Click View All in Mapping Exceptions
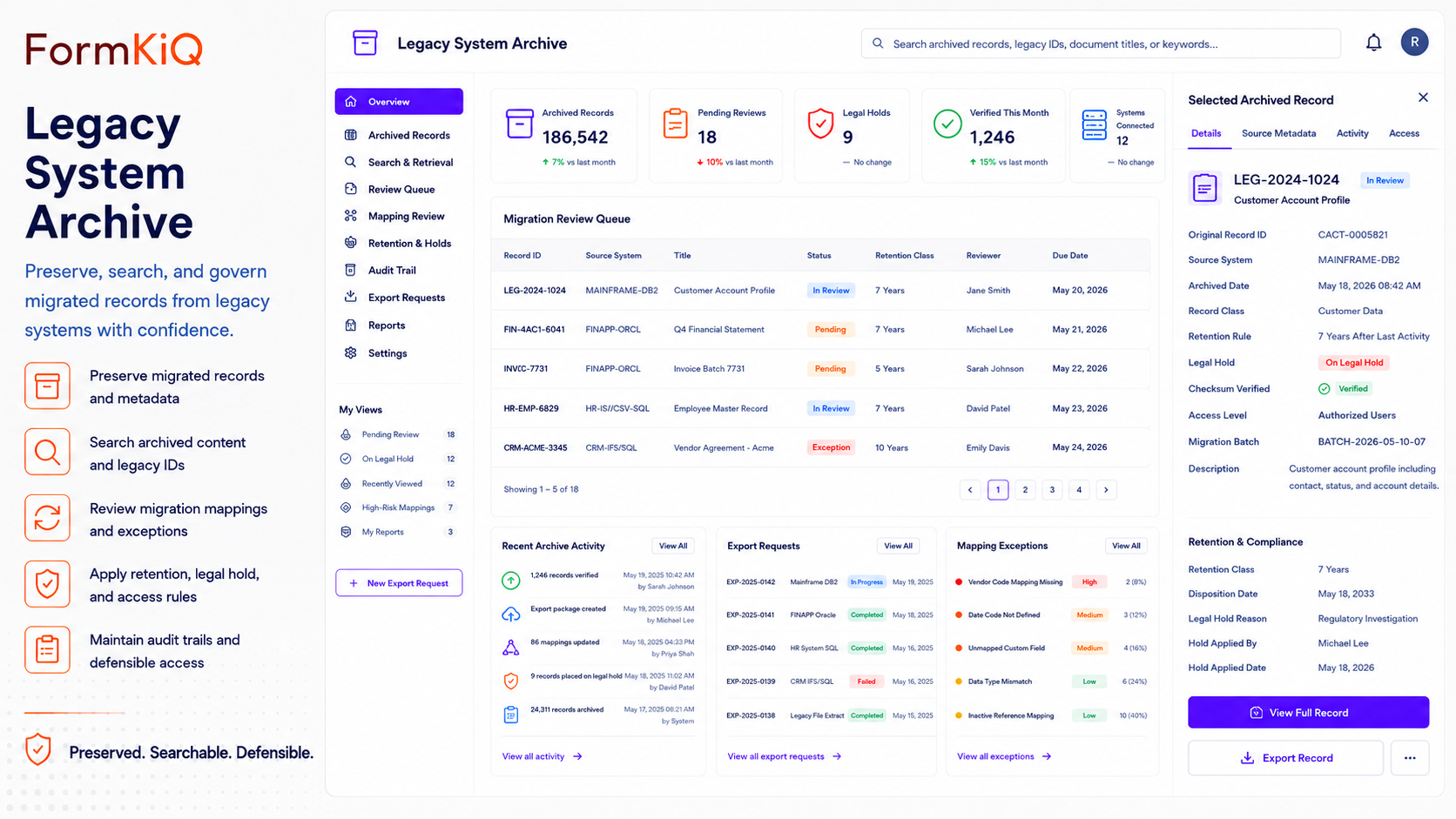Image resolution: width=1456 pixels, height=819 pixels. [1126, 546]
